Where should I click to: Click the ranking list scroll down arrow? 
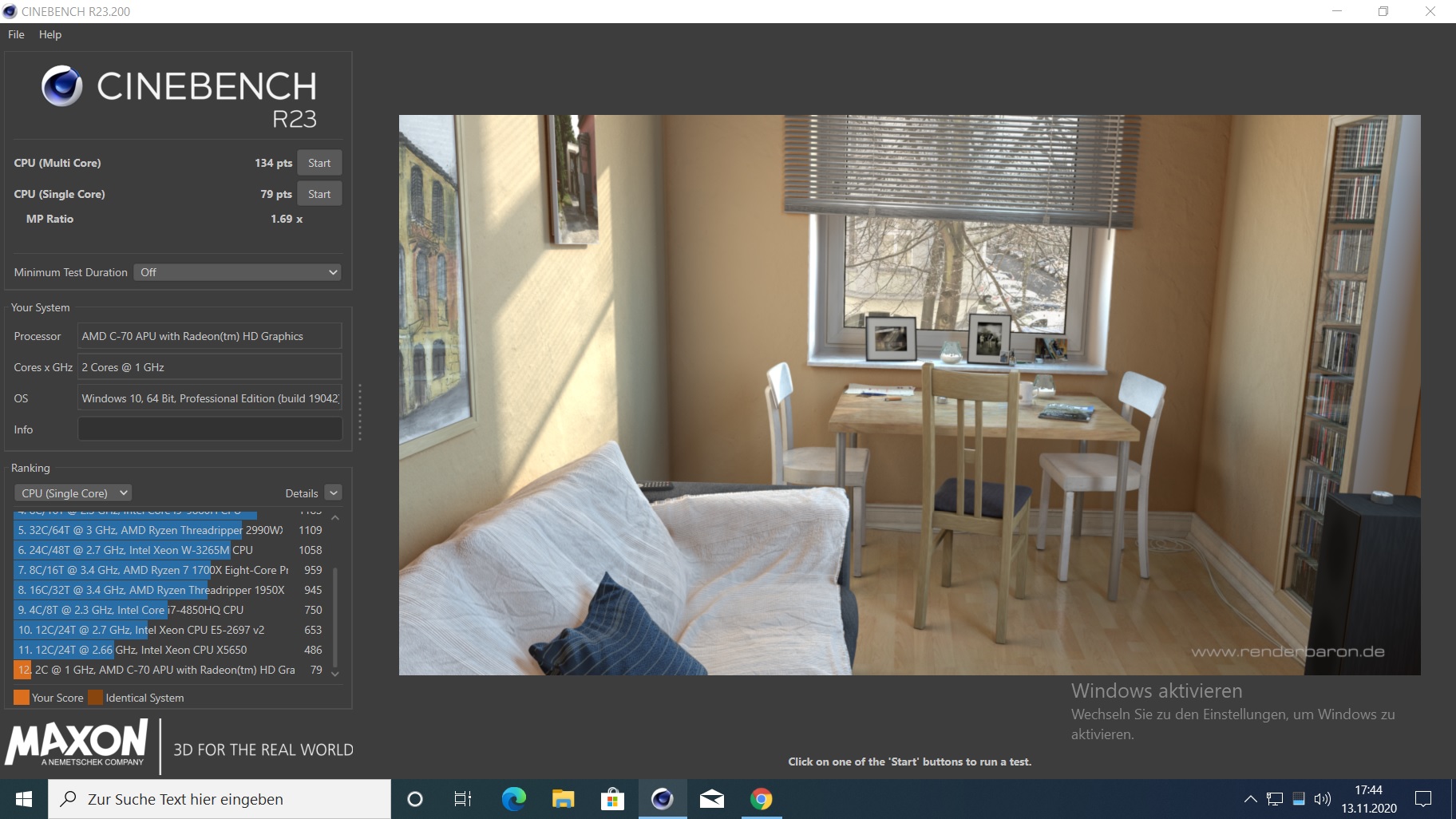(x=335, y=674)
